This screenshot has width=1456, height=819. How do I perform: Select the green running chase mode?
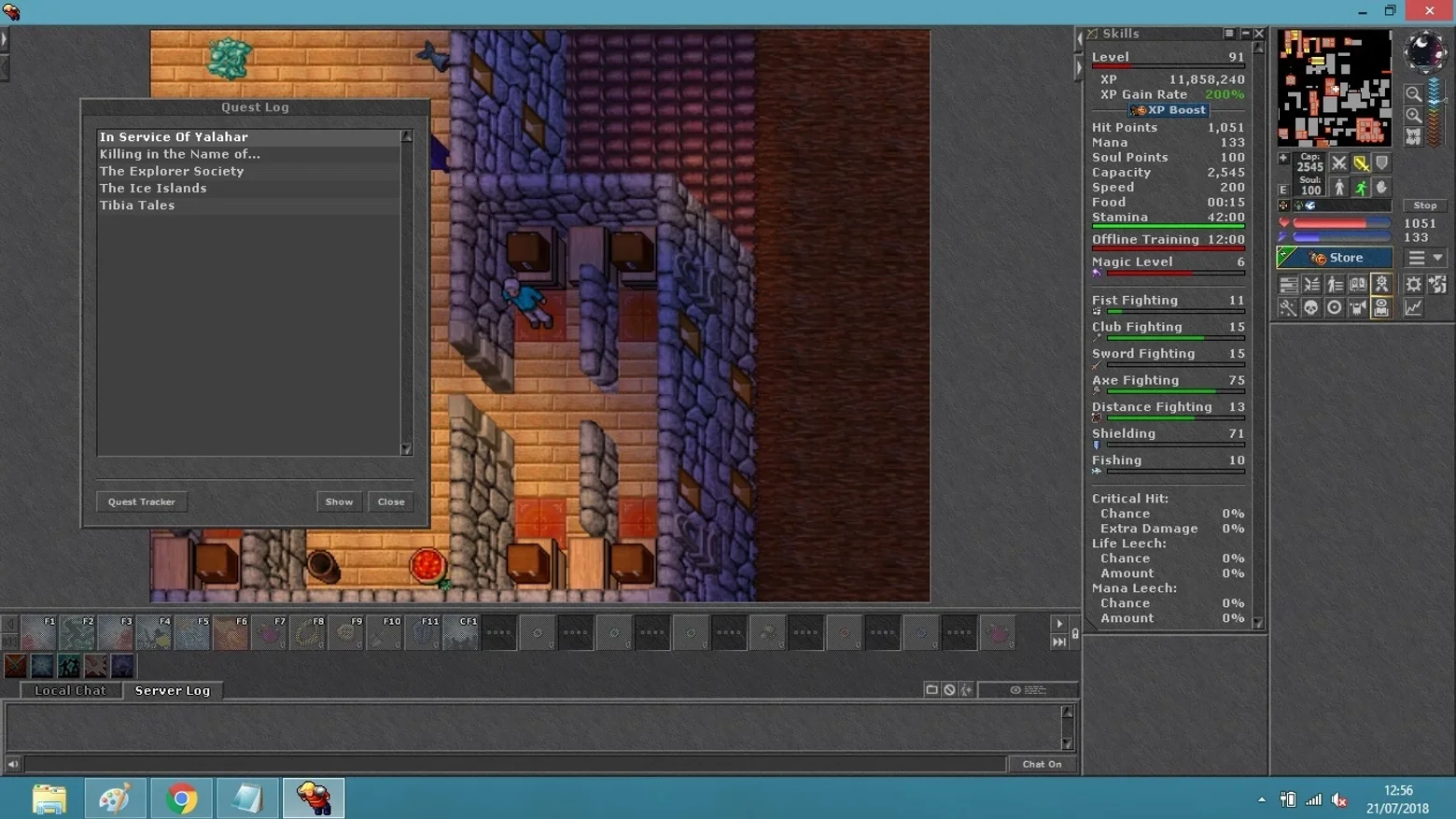[1361, 188]
